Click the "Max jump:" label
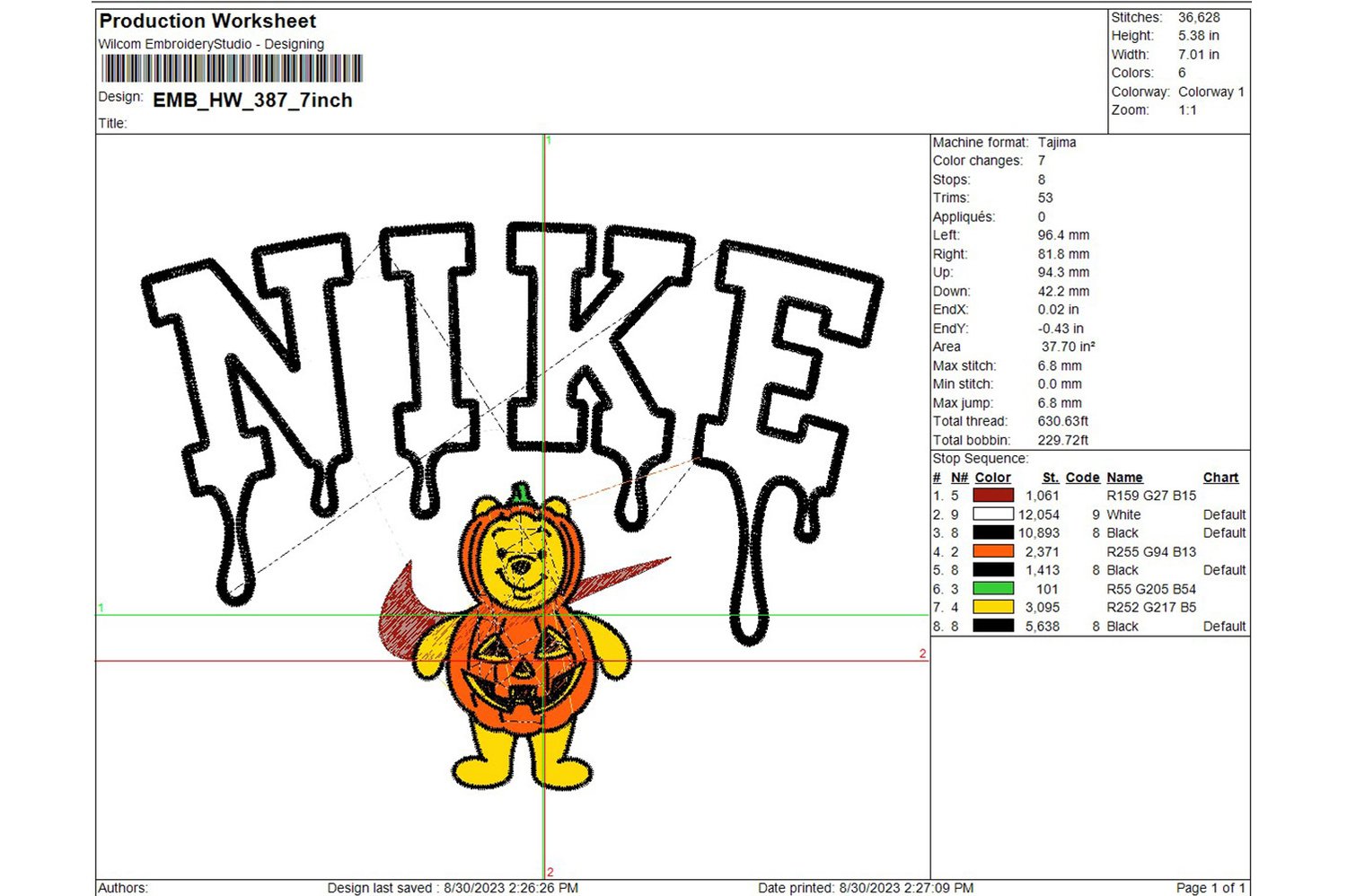Screen dimensions: 1347x896 [x=963, y=403]
